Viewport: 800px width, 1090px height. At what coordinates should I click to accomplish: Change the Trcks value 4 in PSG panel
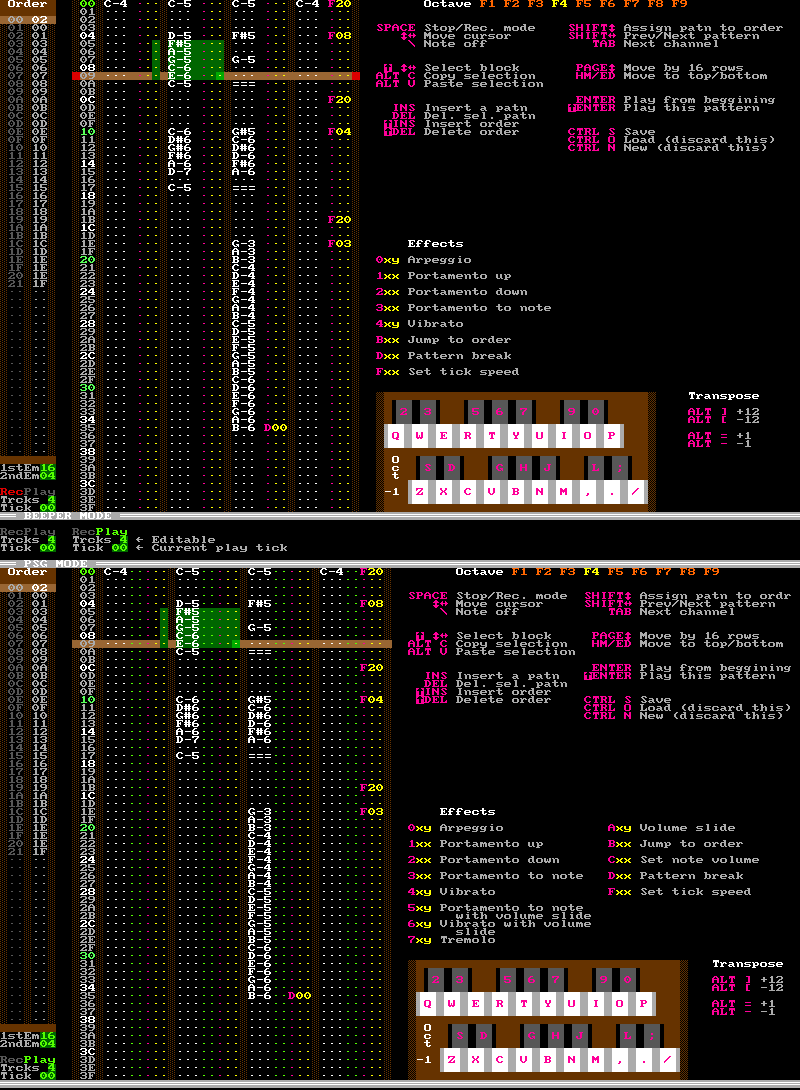click(x=52, y=1068)
